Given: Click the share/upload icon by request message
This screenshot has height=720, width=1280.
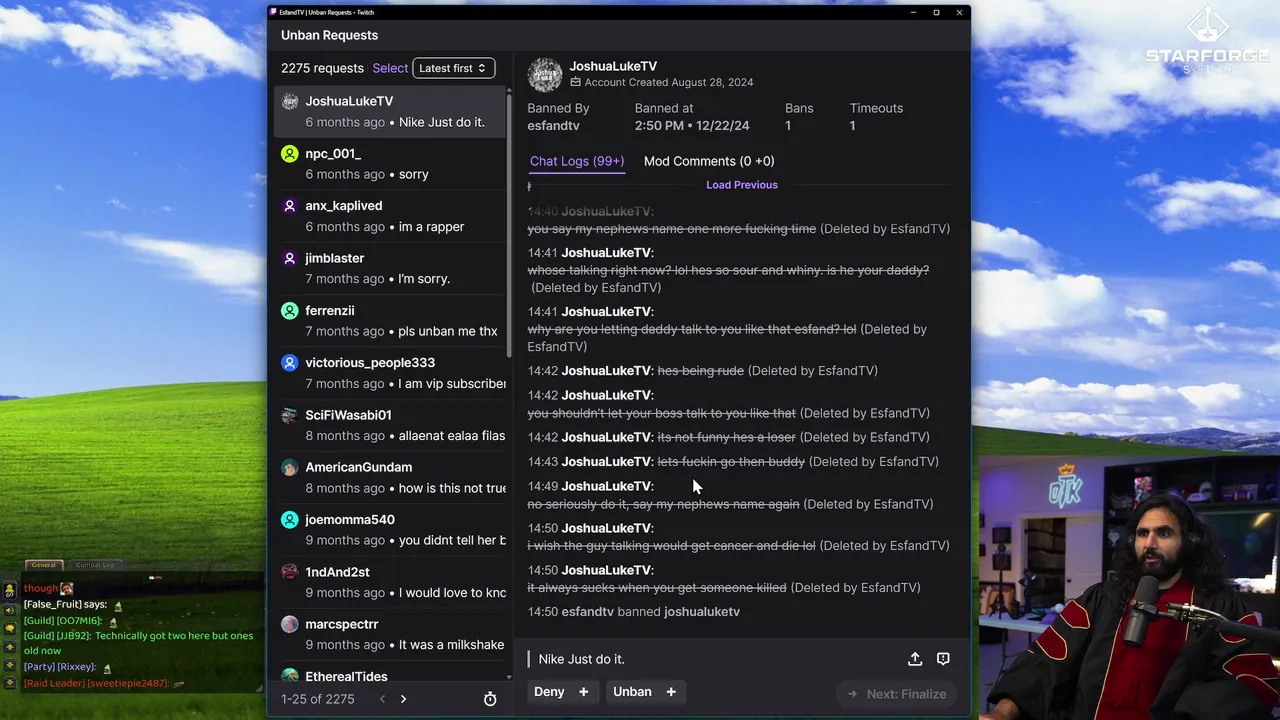Looking at the screenshot, I should click(915, 659).
